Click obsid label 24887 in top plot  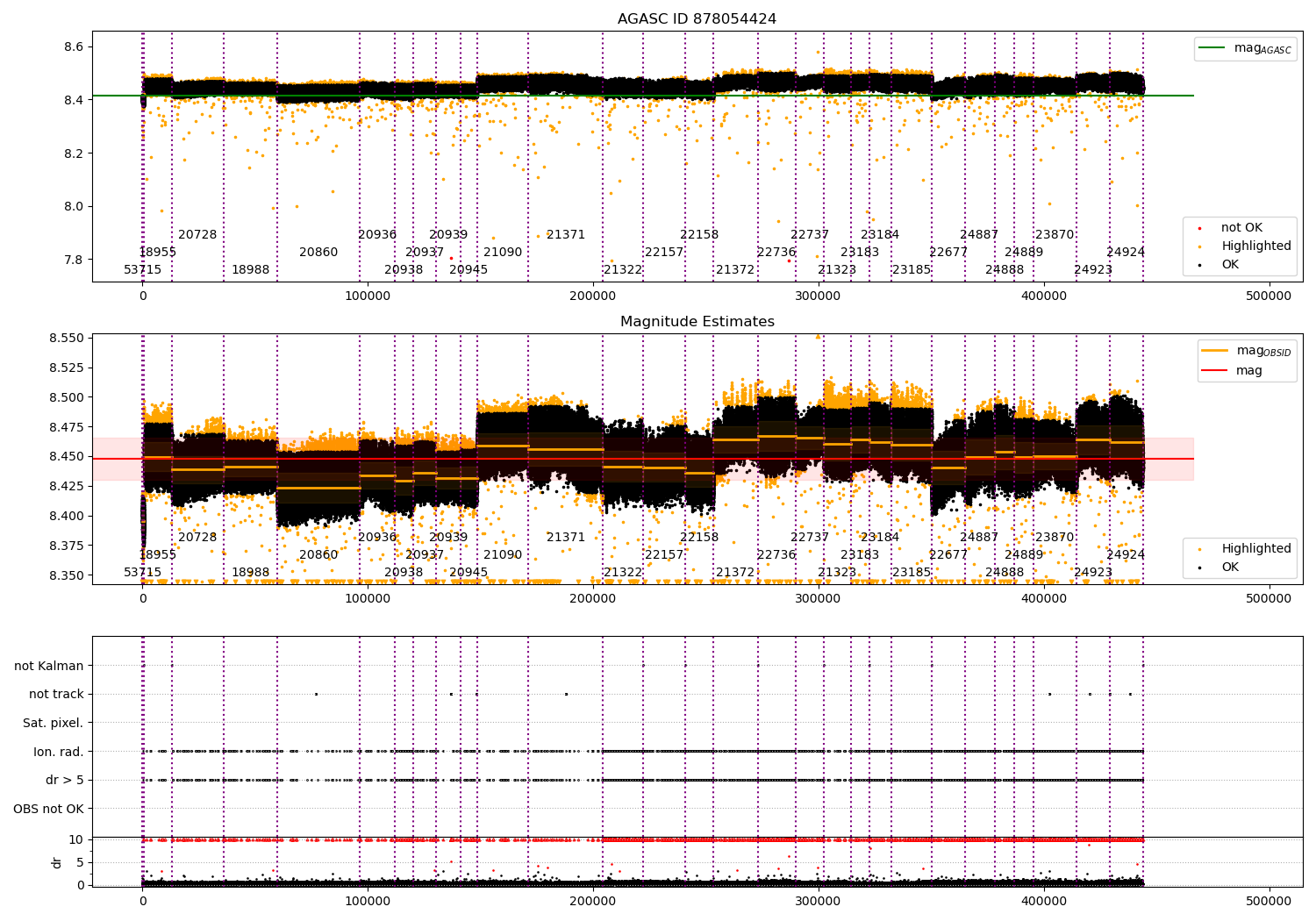(979, 235)
